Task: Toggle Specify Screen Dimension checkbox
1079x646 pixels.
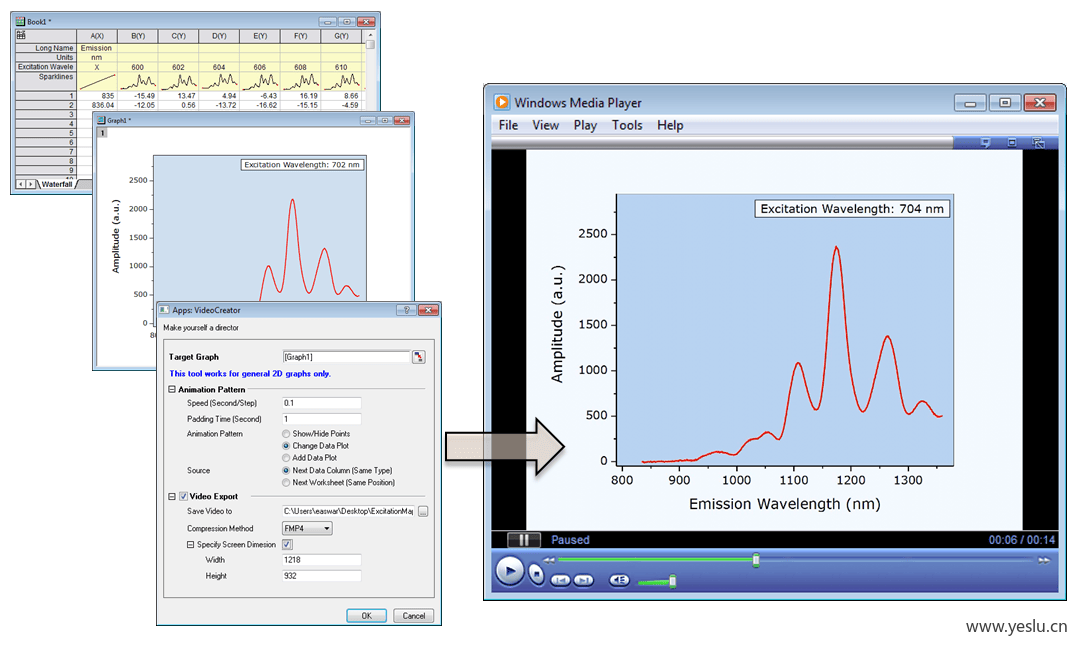Action: point(287,545)
